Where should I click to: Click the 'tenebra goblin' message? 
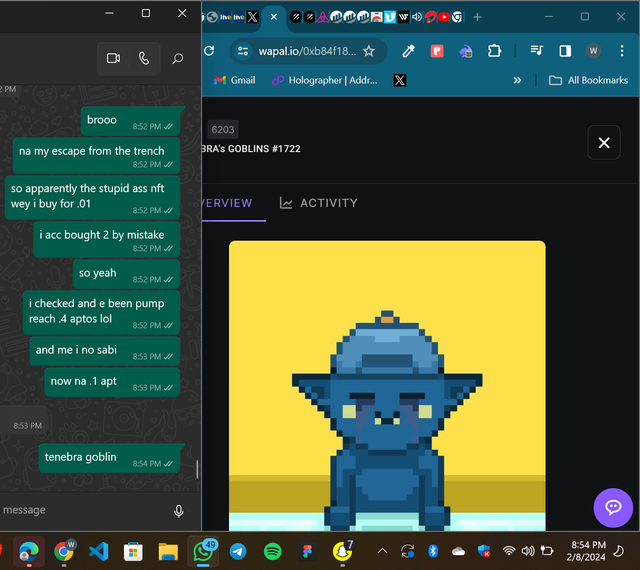click(109, 458)
